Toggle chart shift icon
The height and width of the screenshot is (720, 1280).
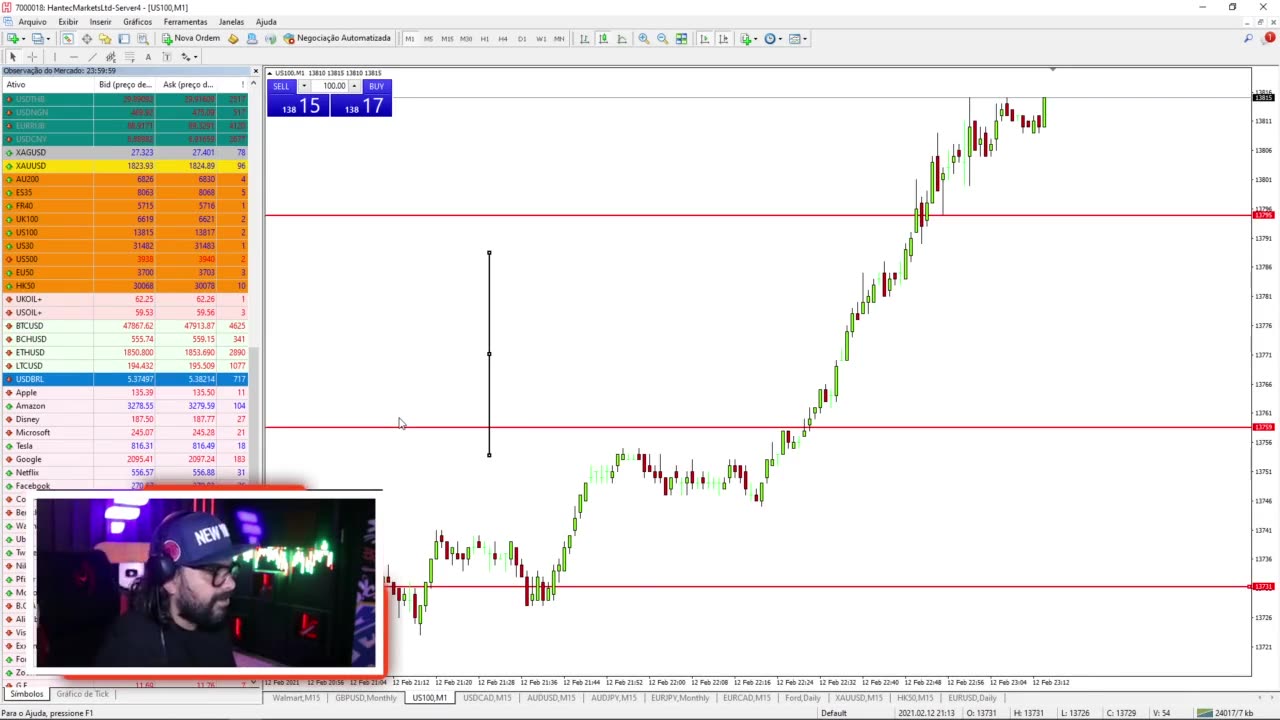724,39
